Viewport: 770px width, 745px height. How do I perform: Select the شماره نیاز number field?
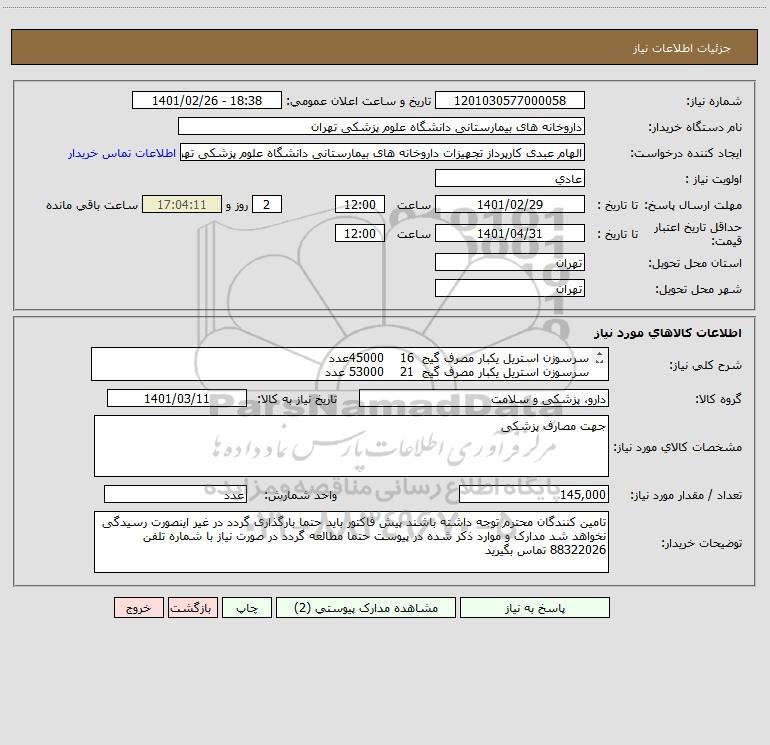tap(510, 101)
